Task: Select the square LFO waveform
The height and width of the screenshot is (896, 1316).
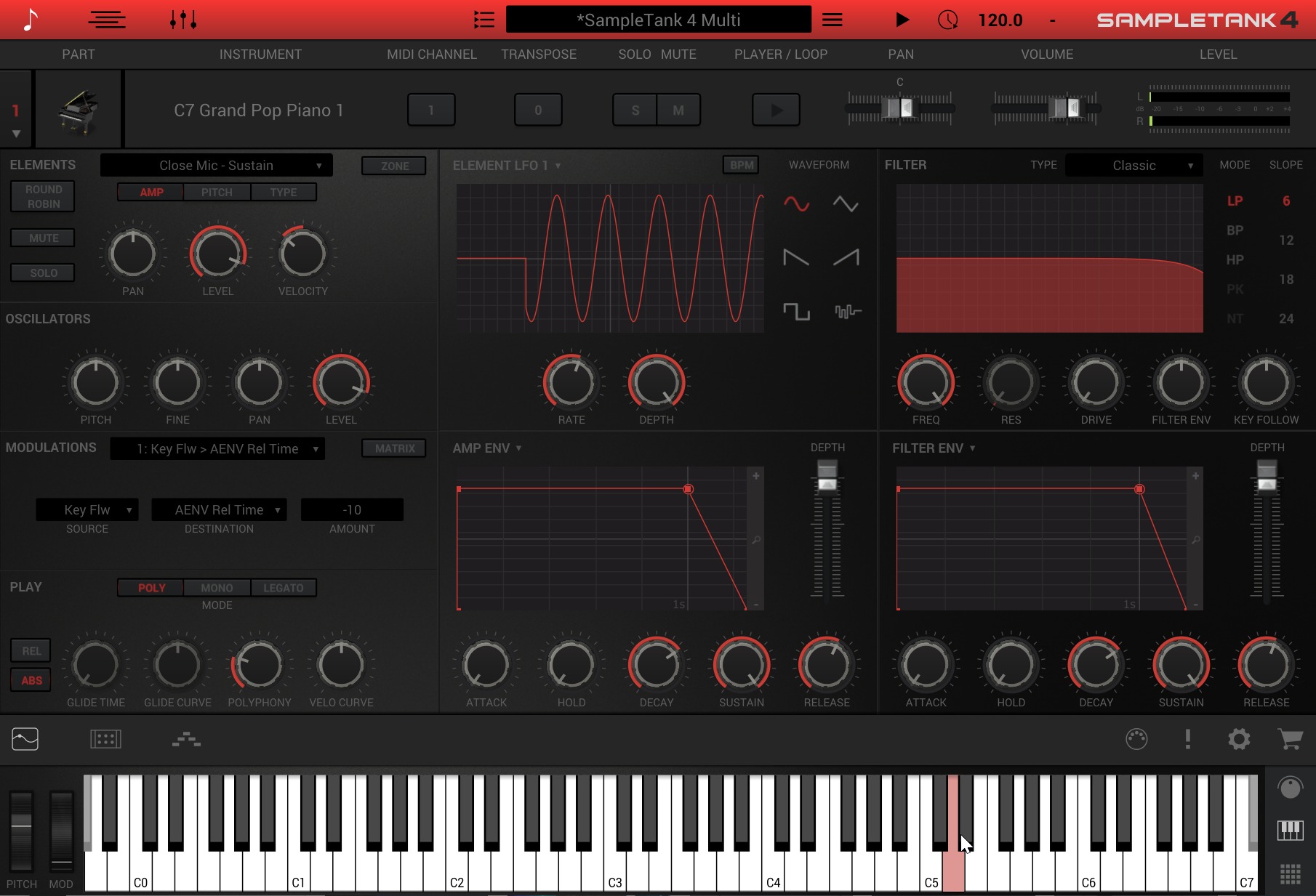Action: coord(796,312)
